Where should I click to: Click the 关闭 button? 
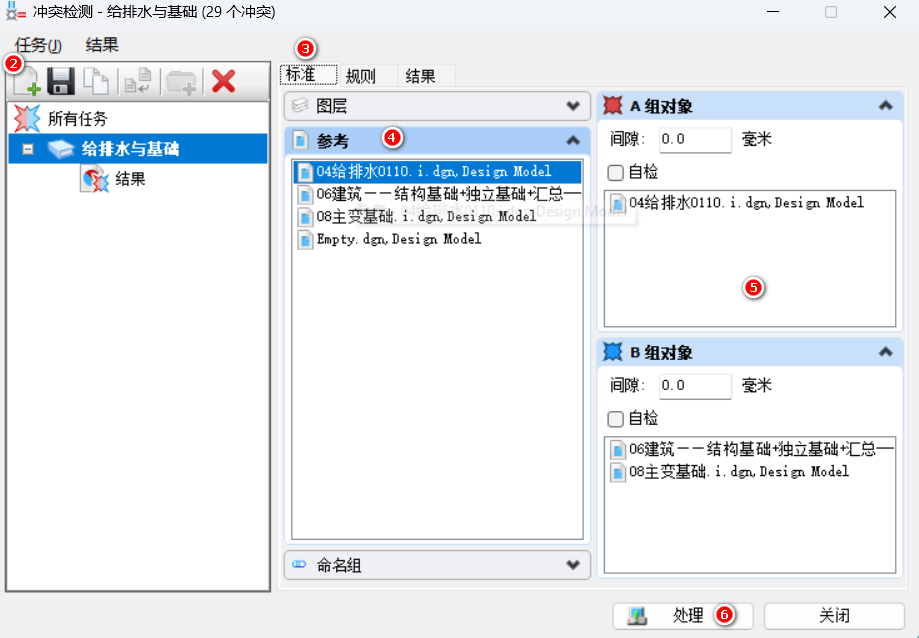pyautogui.click(x=834, y=615)
